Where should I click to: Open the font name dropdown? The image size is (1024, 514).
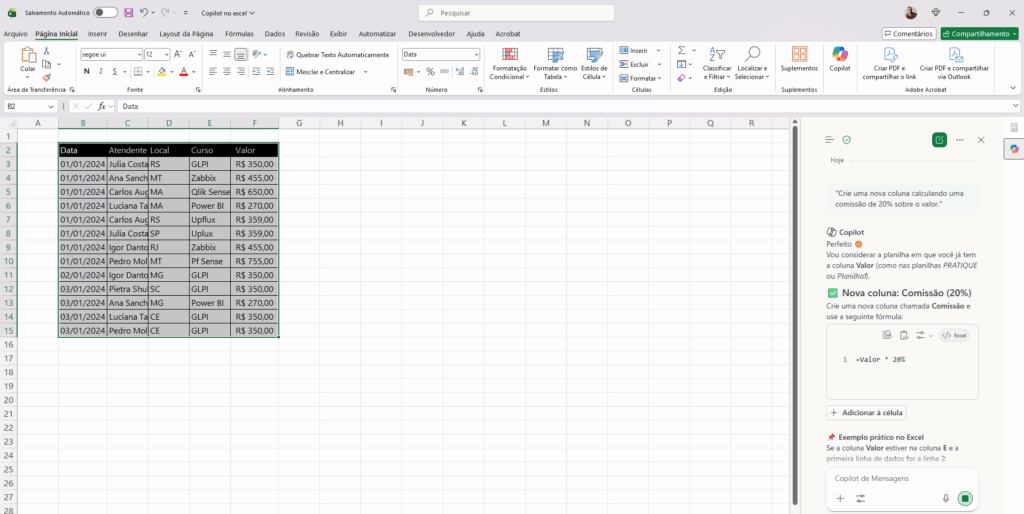pos(139,54)
